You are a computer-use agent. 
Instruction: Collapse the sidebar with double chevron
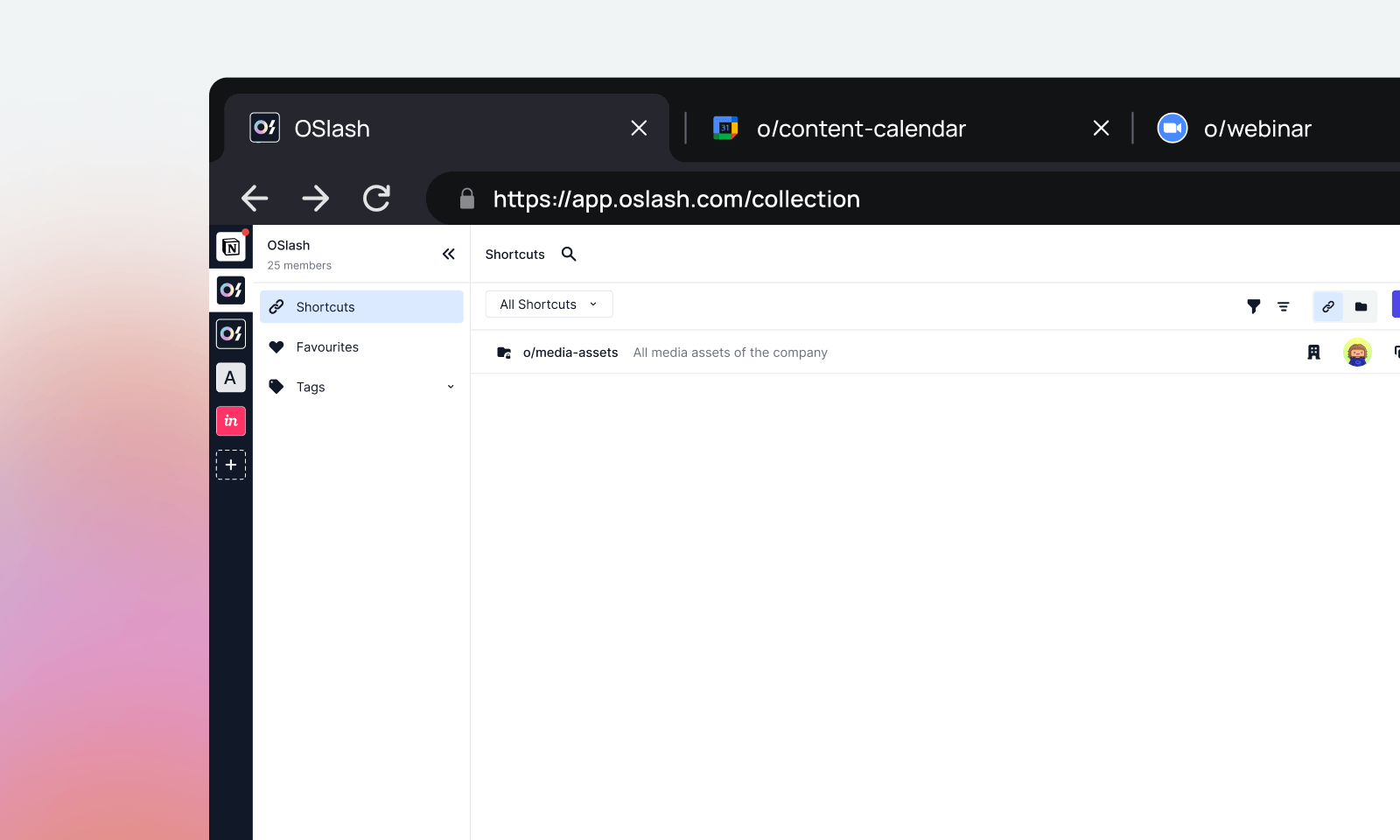click(x=448, y=254)
